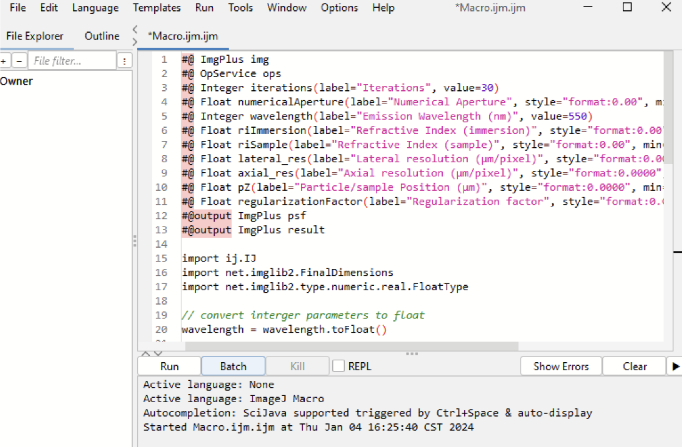
Task: Maximize the script editor window
Action: tap(627, 7)
